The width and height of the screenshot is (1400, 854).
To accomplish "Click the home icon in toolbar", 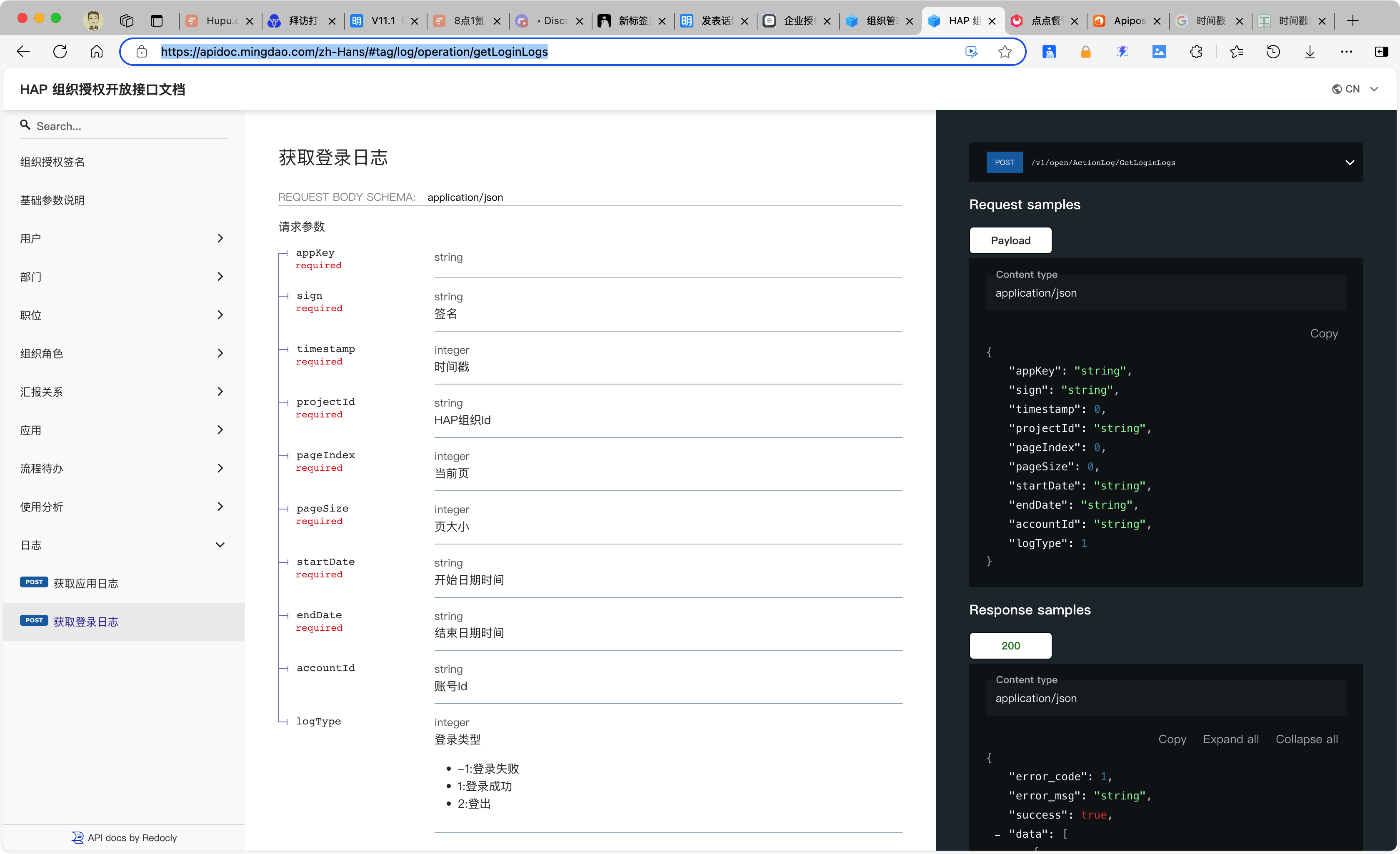I will pyautogui.click(x=97, y=52).
